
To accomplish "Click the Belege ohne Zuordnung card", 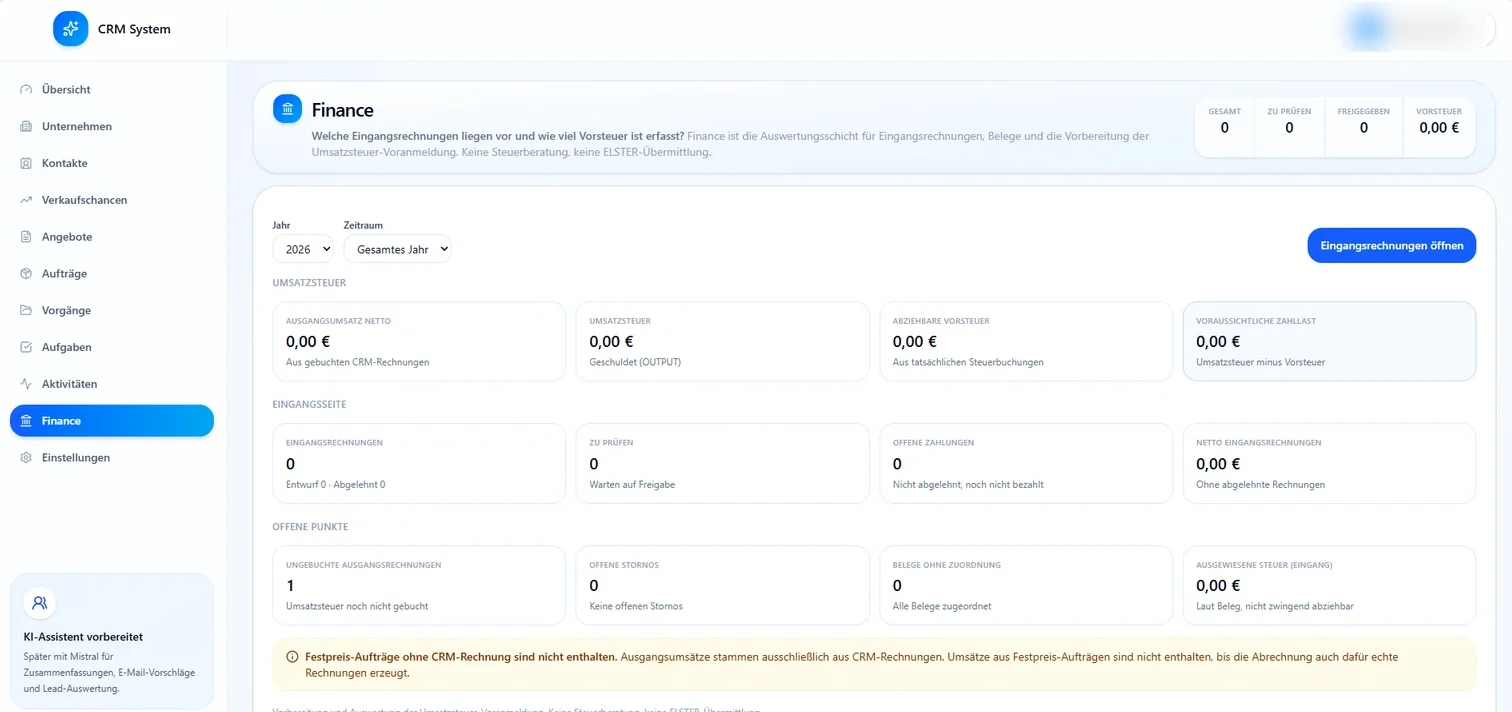I will tap(1026, 585).
